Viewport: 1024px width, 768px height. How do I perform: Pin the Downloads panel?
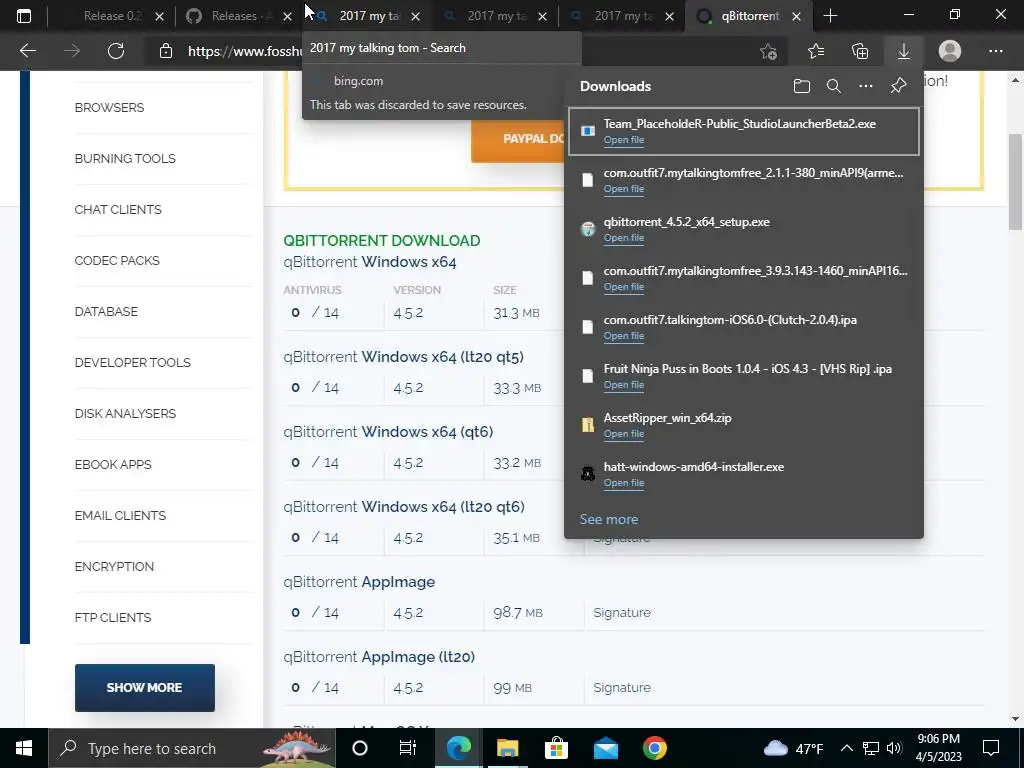(x=899, y=86)
